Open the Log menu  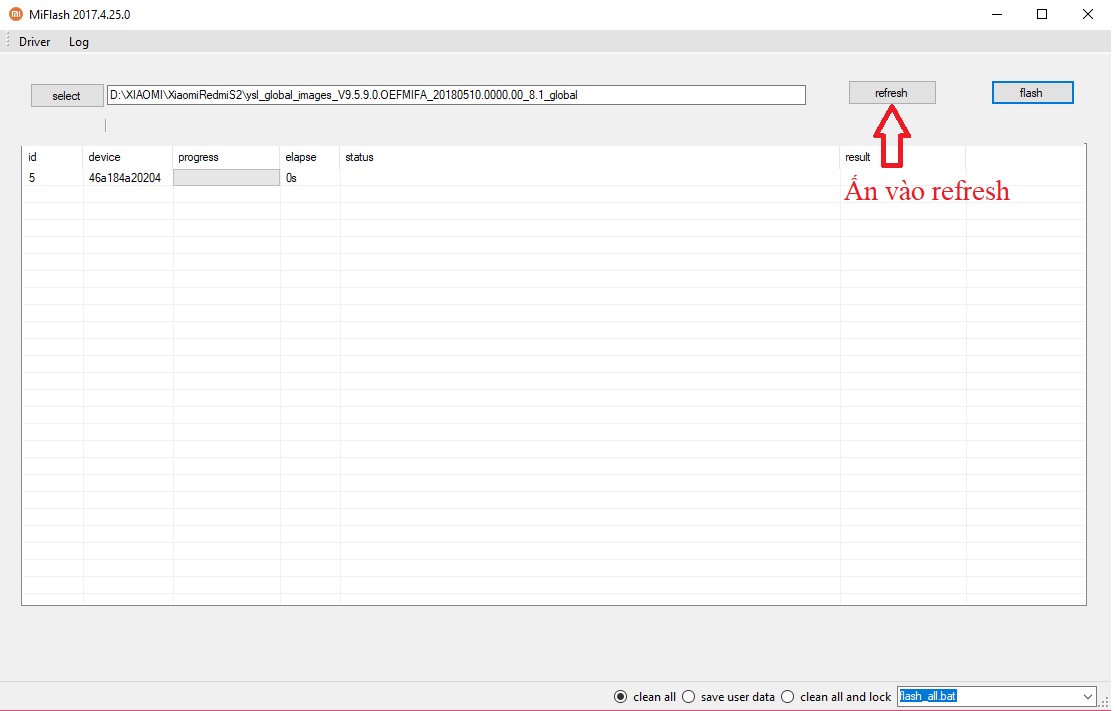(x=79, y=42)
